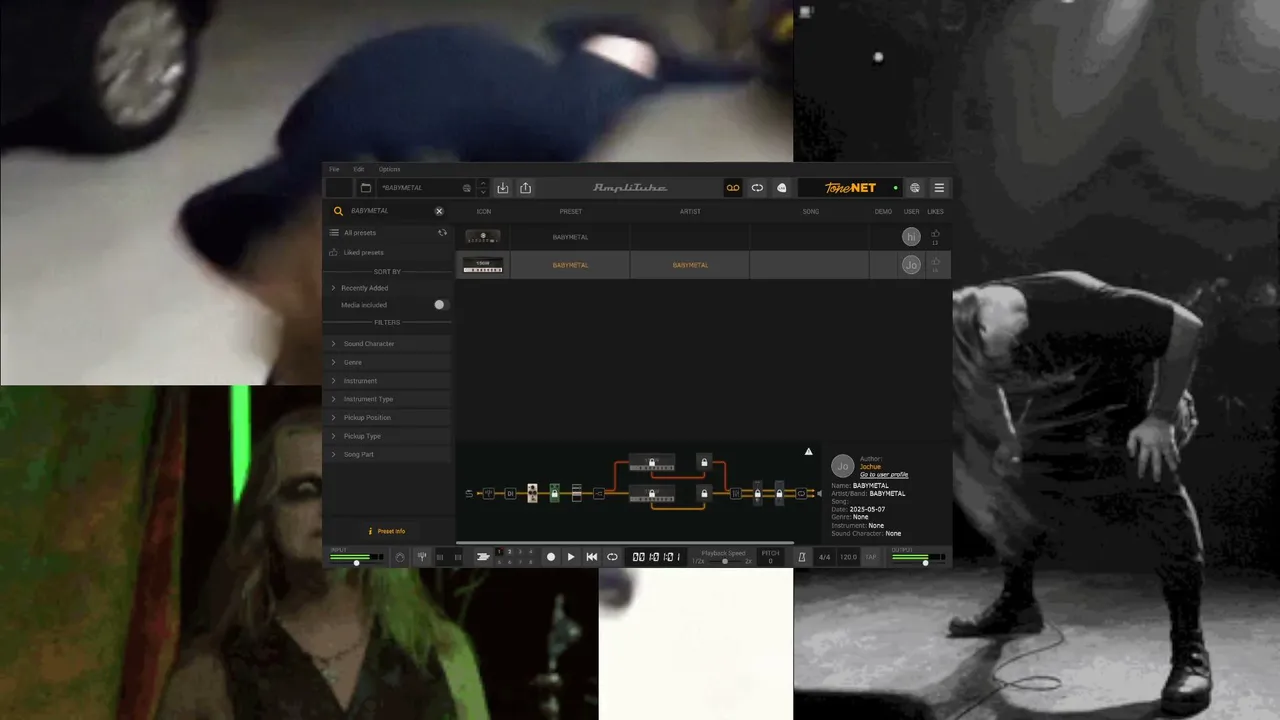Open the File menu
This screenshot has height=720, width=1280.
point(335,169)
